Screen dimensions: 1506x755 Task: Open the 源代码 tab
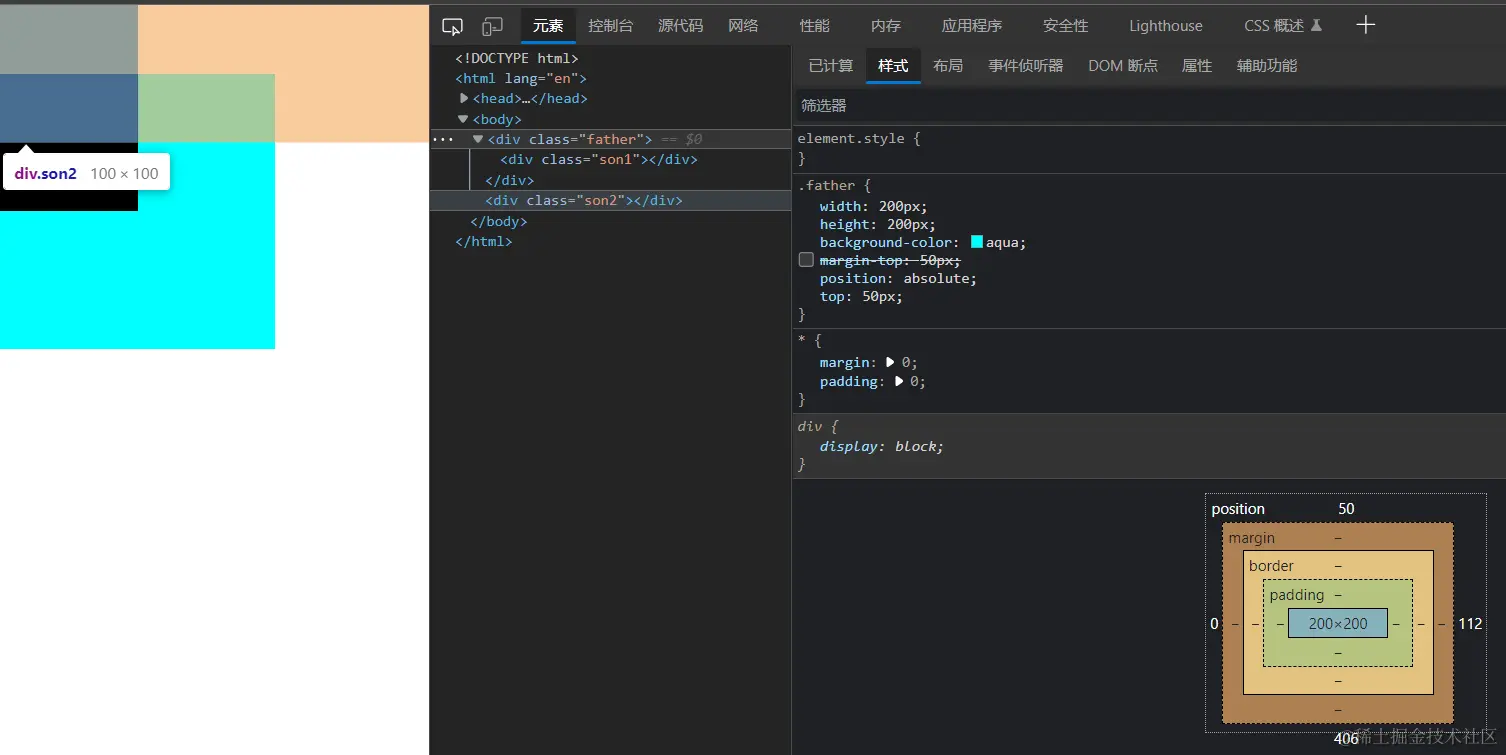(680, 26)
